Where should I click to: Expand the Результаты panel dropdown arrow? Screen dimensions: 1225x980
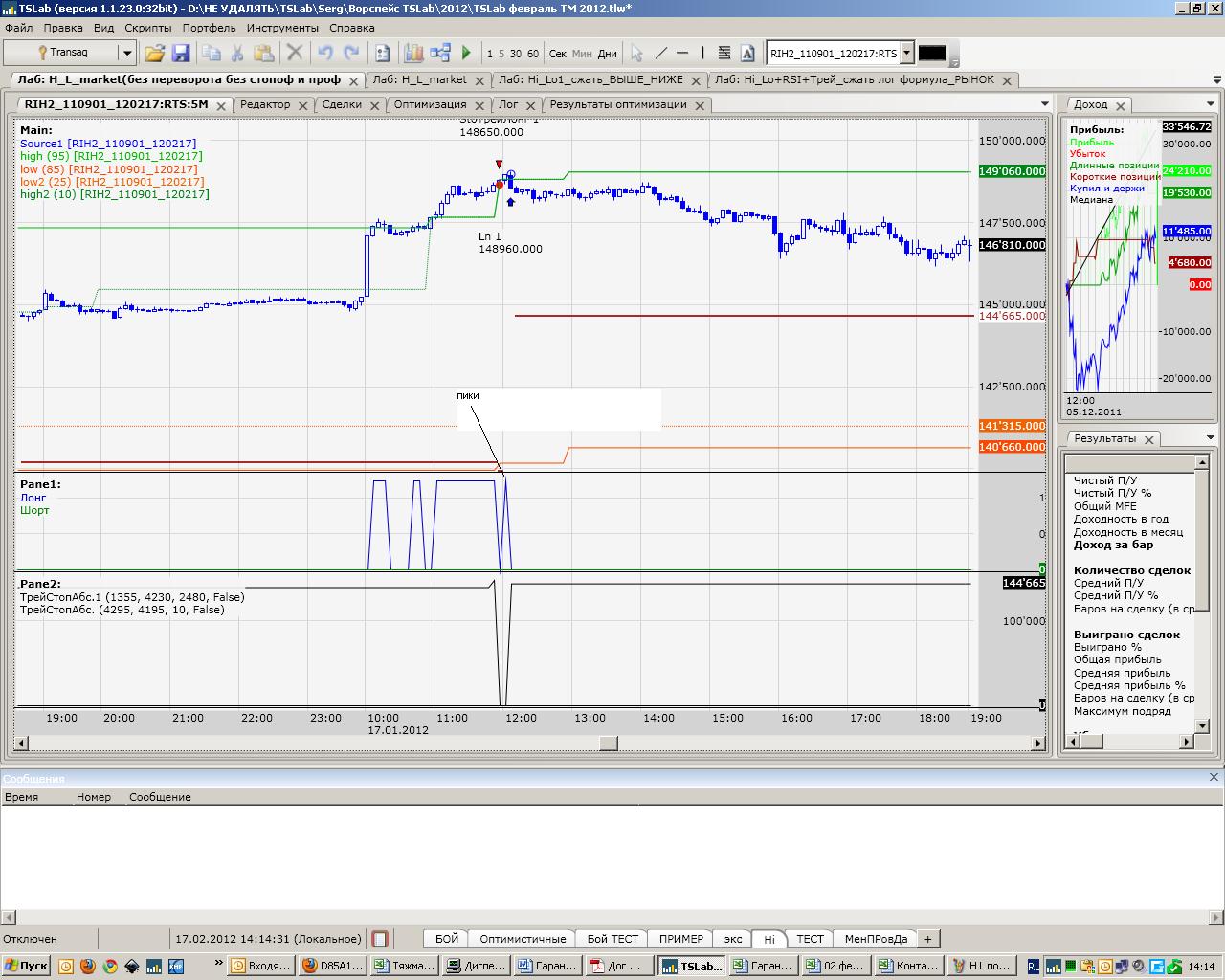[x=1211, y=437]
